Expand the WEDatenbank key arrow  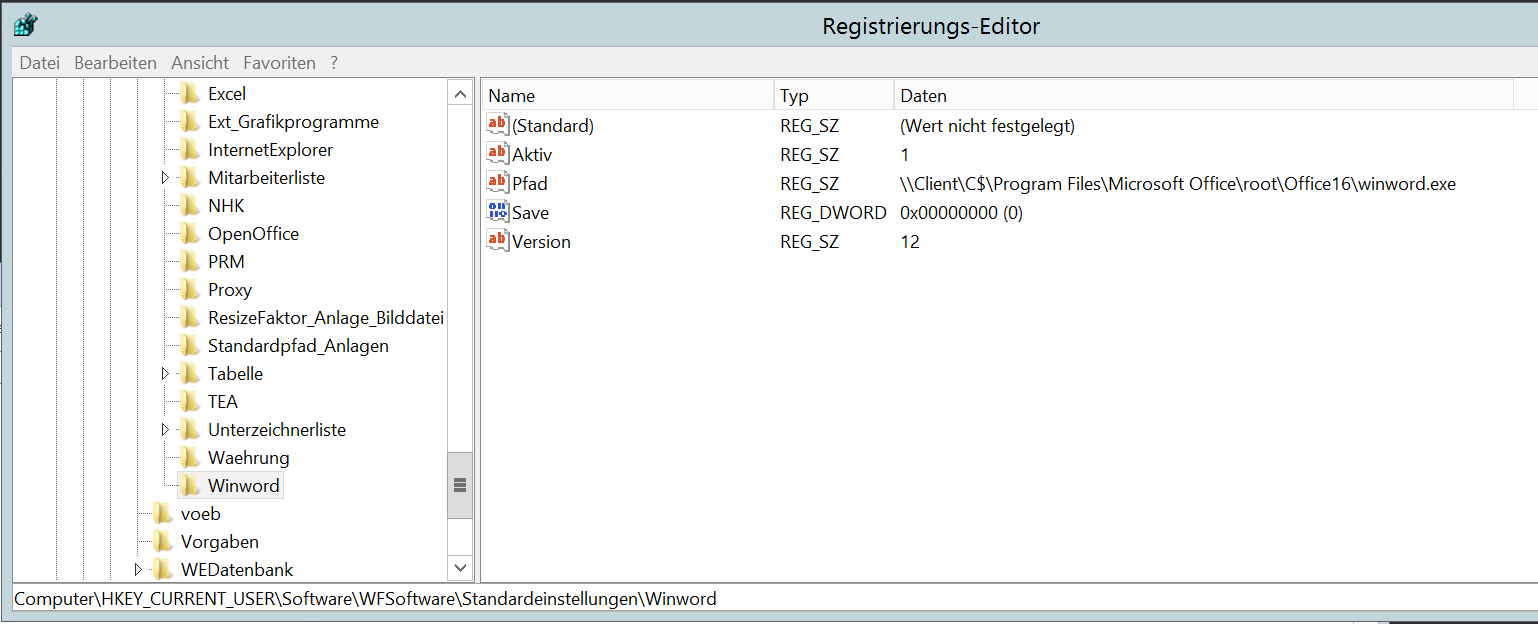[x=138, y=570]
